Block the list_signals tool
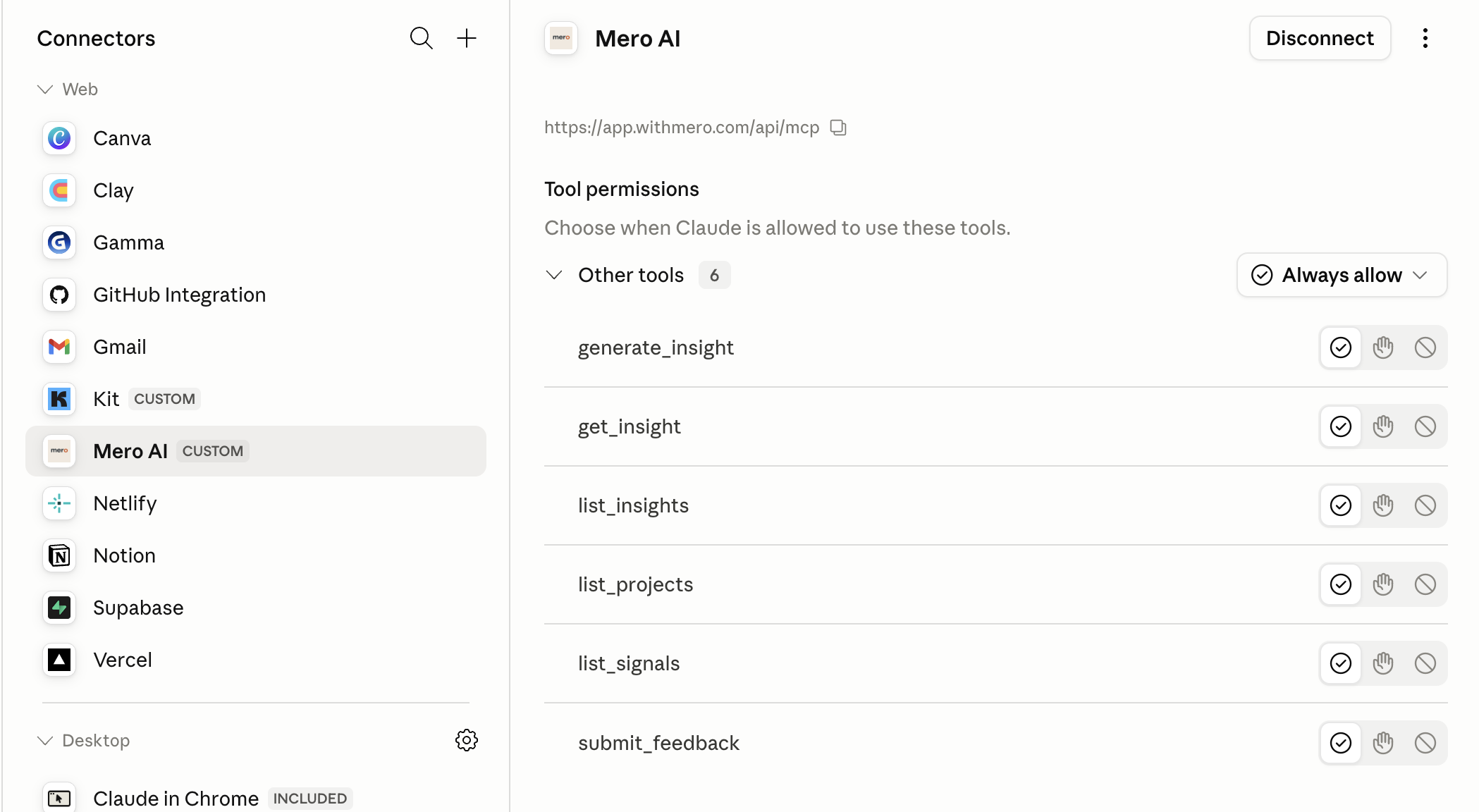Image resolution: width=1479 pixels, height=812 pixels. click(x=1425, y=663)
